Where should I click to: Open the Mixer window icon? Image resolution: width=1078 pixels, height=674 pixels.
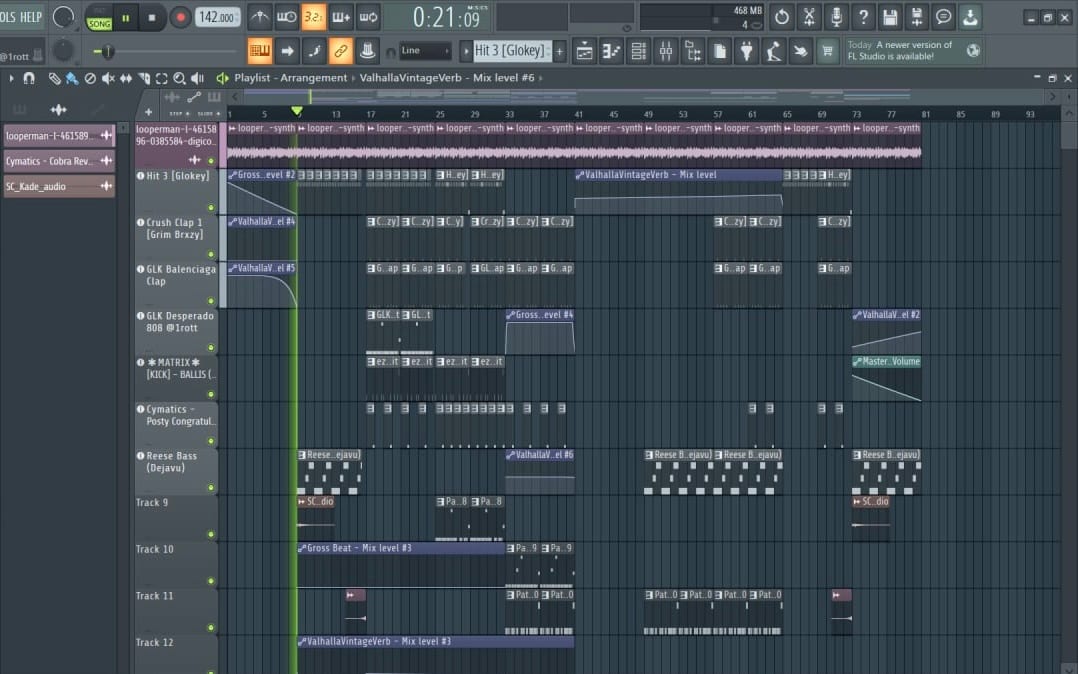[666, 51]
